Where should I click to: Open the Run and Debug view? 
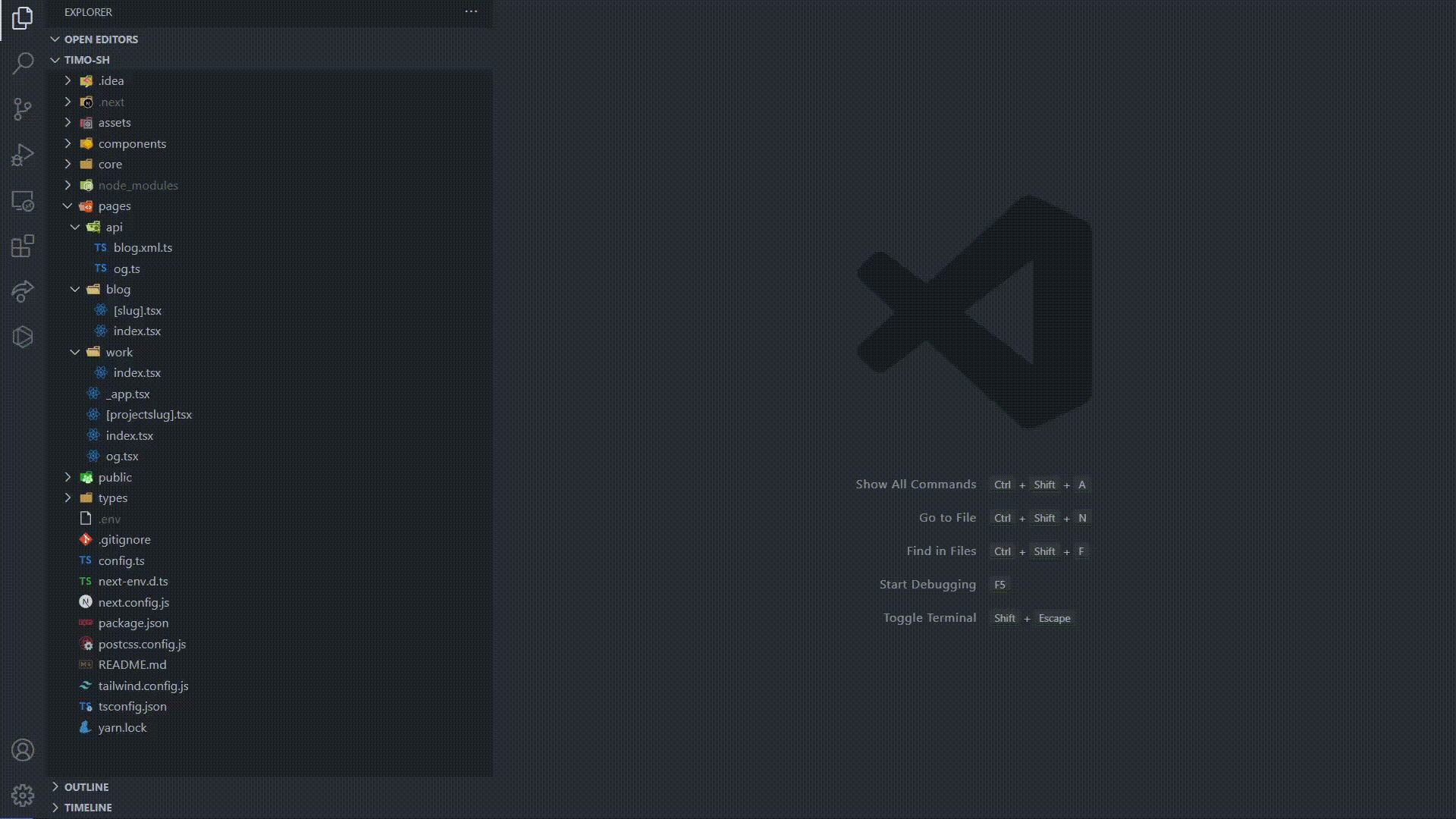22,155
